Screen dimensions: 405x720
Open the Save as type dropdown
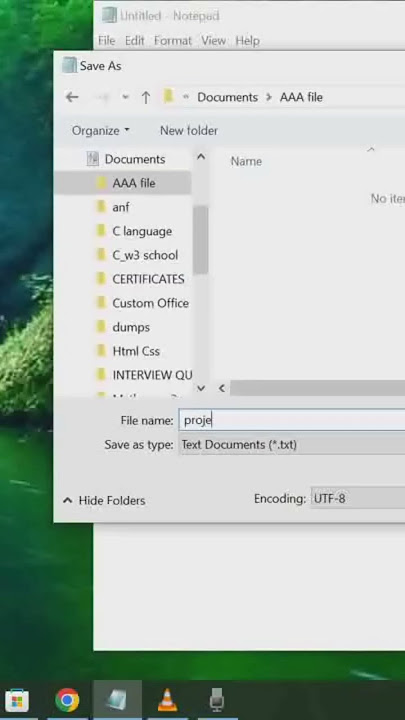pyautogui.click(x=292, y=444)
